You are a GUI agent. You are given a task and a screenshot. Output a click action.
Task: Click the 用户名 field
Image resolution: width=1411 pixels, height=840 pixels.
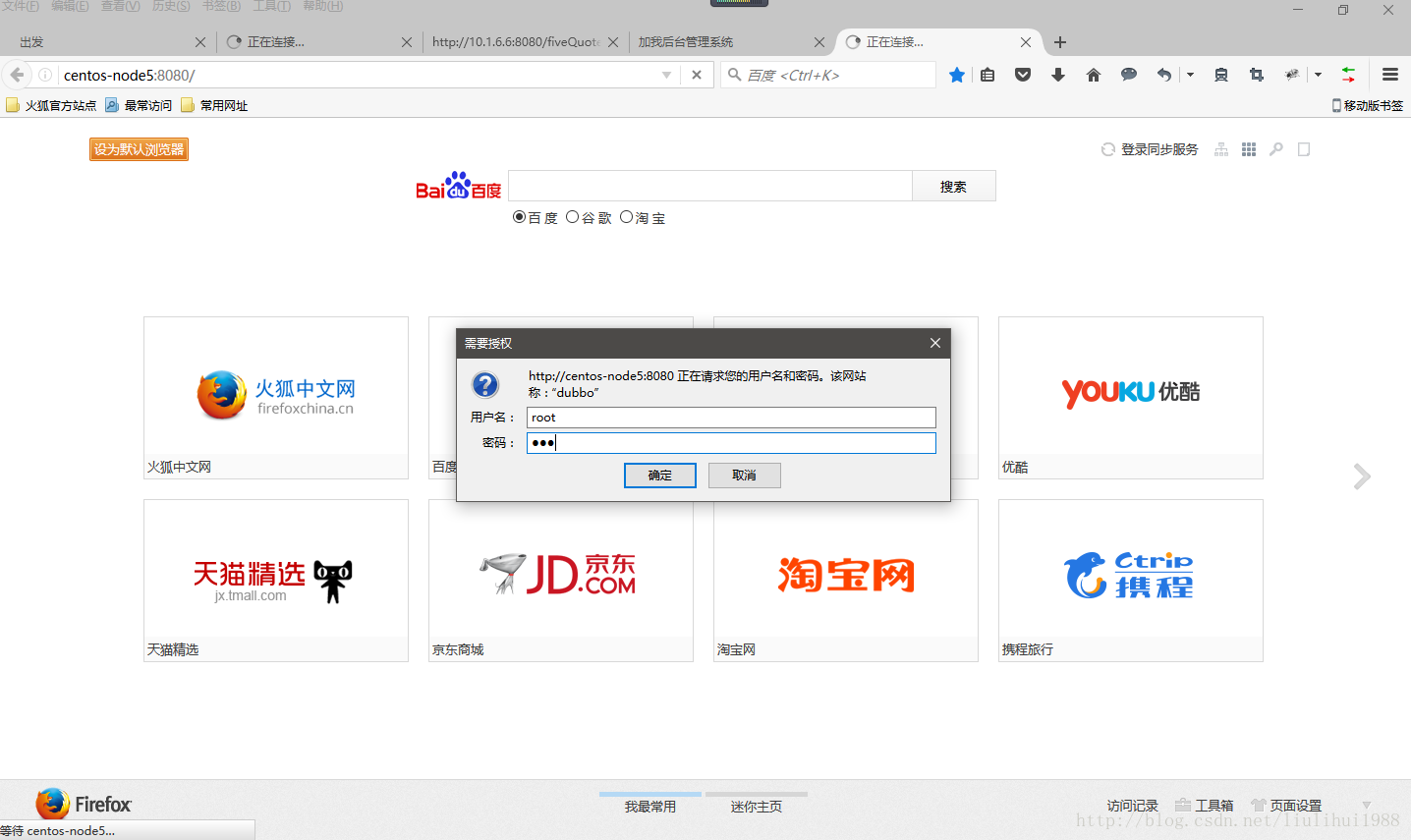(x=731, y=418)
